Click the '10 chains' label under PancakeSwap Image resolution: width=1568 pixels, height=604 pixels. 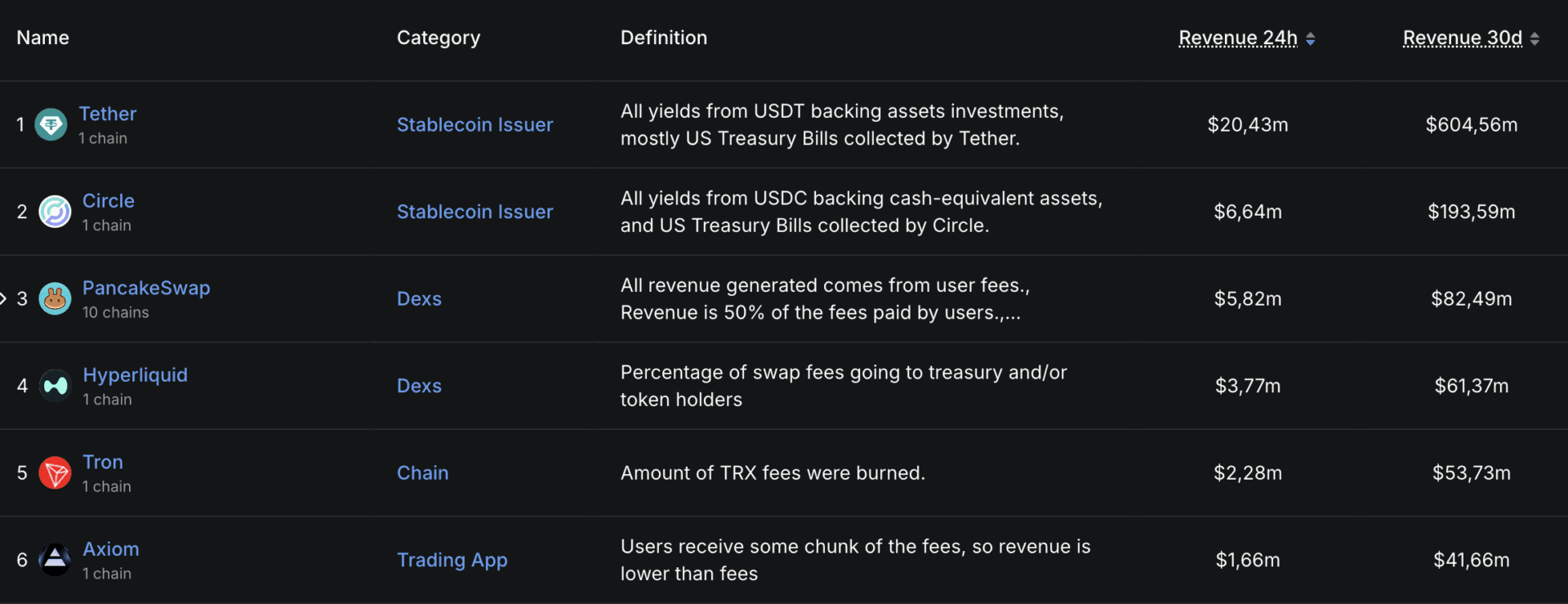coord(115,313)
